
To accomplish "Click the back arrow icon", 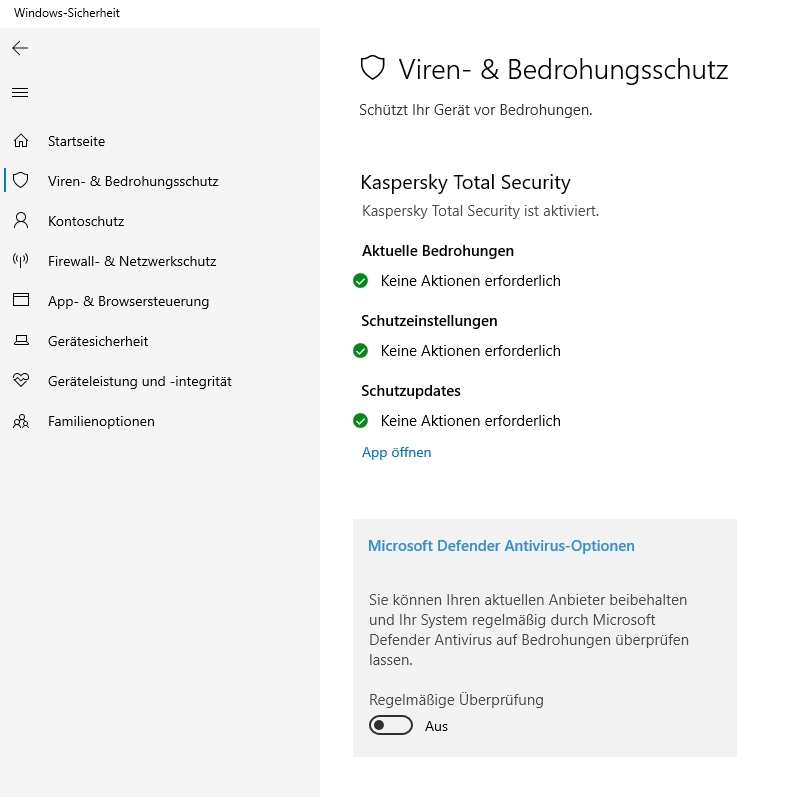I will coord(20,48).
